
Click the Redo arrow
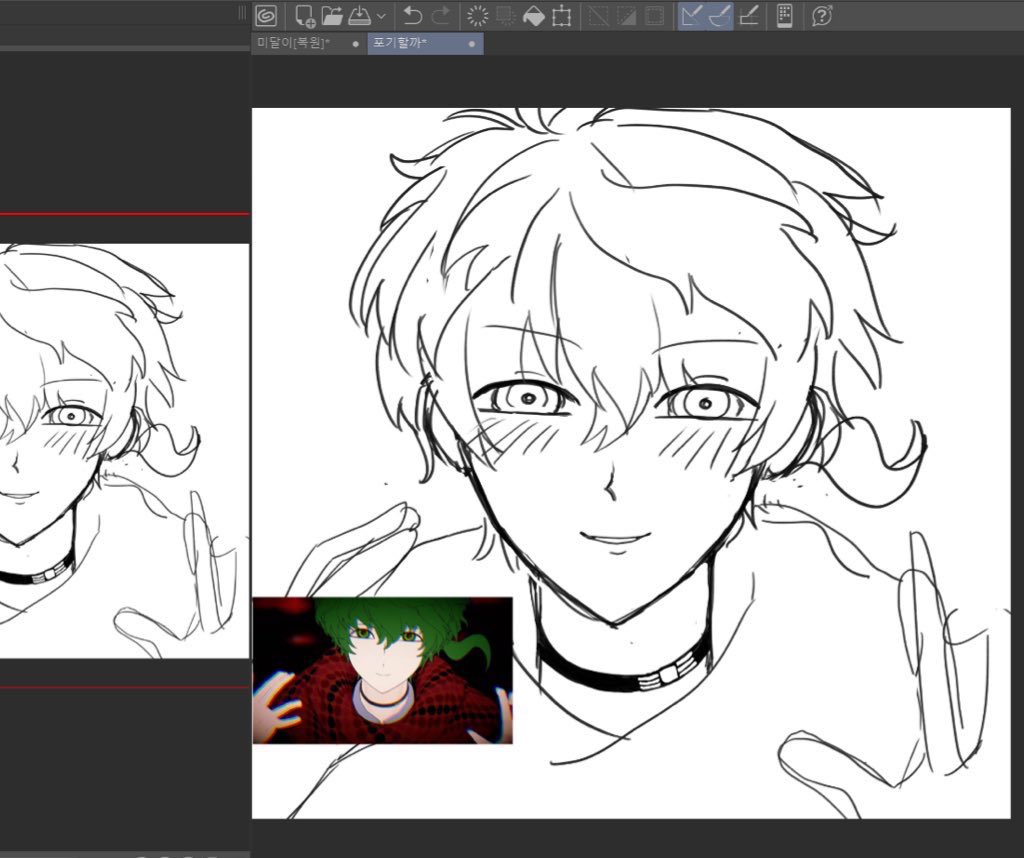(x=441, y=15)
